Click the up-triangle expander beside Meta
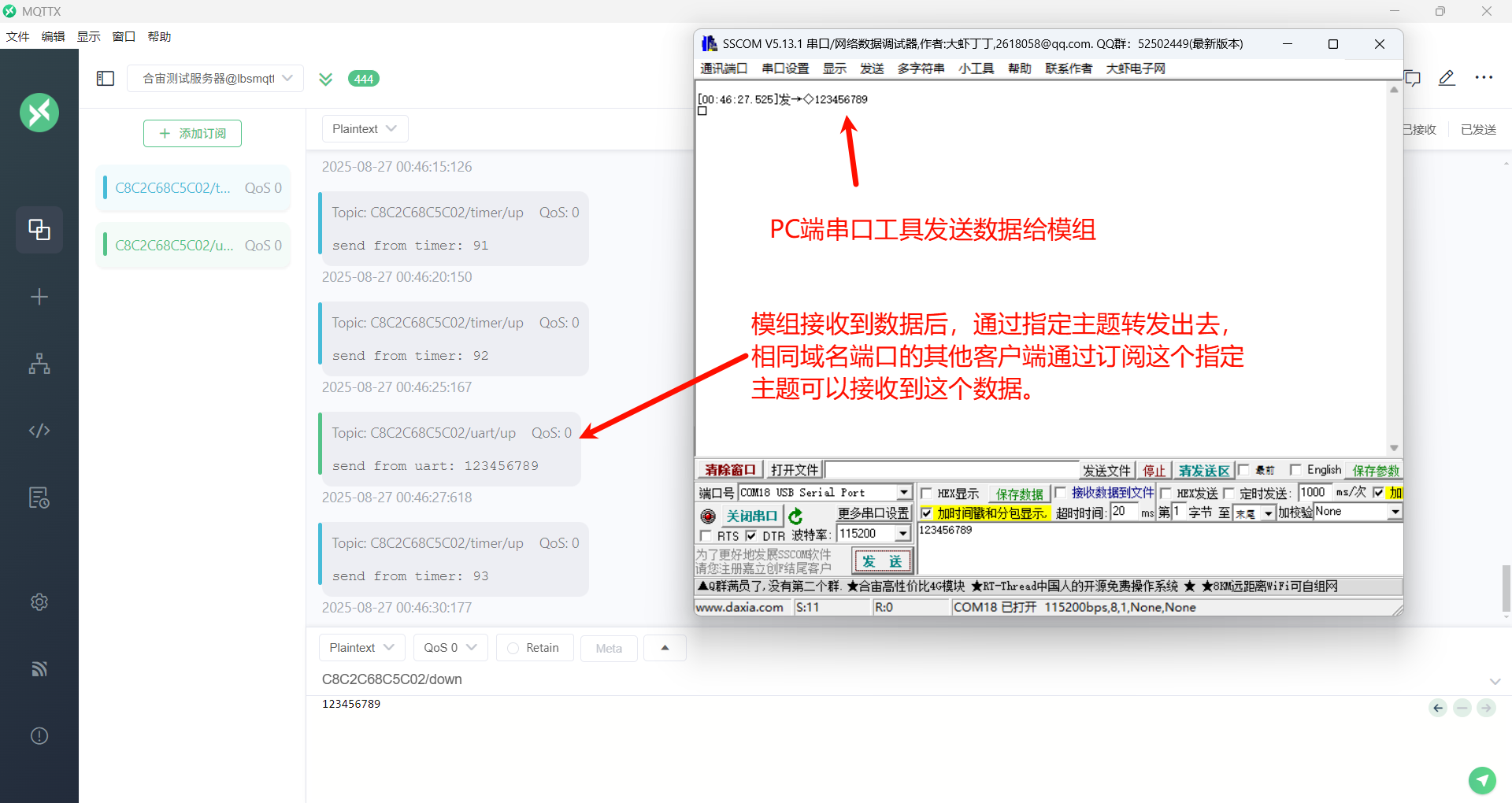This screenshot has width=1512, height=803. point(665,647)
